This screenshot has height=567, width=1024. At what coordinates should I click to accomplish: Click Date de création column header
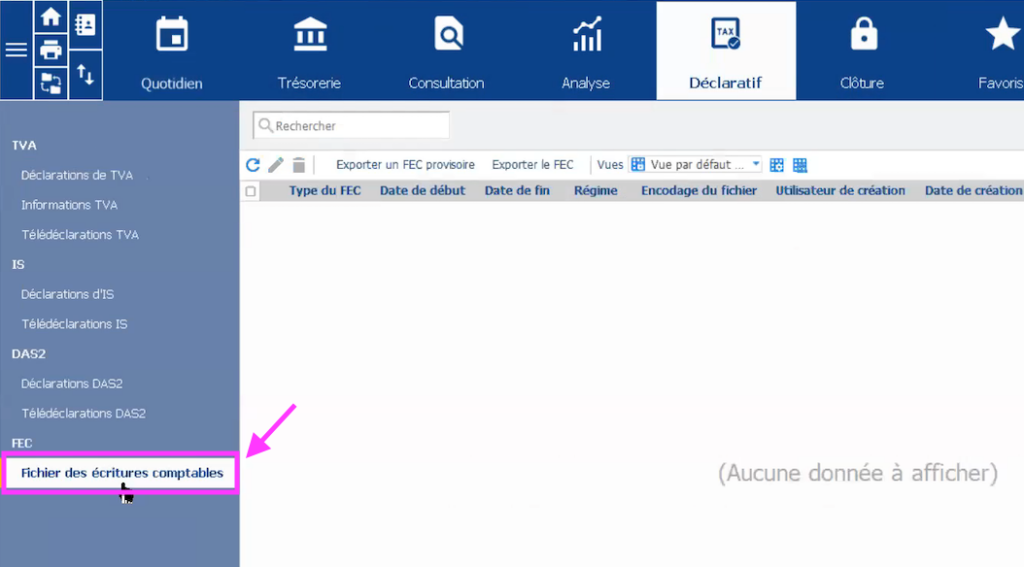(x=973, y=191)
